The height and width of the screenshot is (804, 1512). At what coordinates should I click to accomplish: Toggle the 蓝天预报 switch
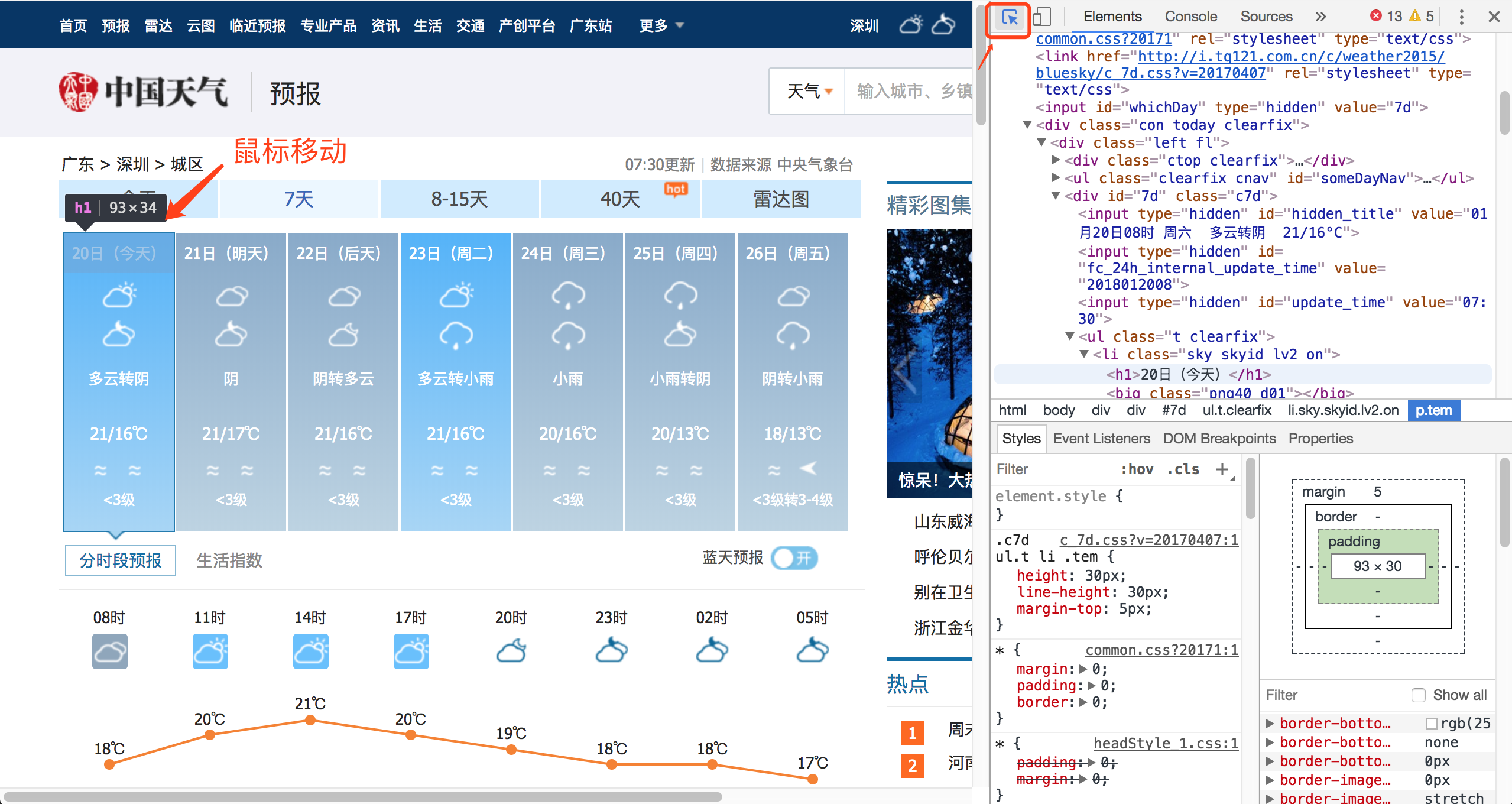794,558
